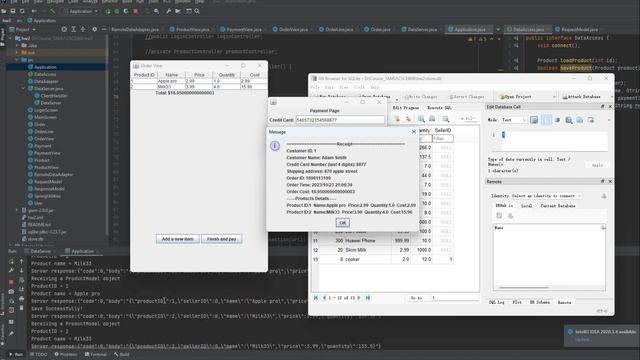This screenshot has height=360, width=640.
Task: Switch to the RequestModel.java editor tab
Action: click(x=579, y=29)
